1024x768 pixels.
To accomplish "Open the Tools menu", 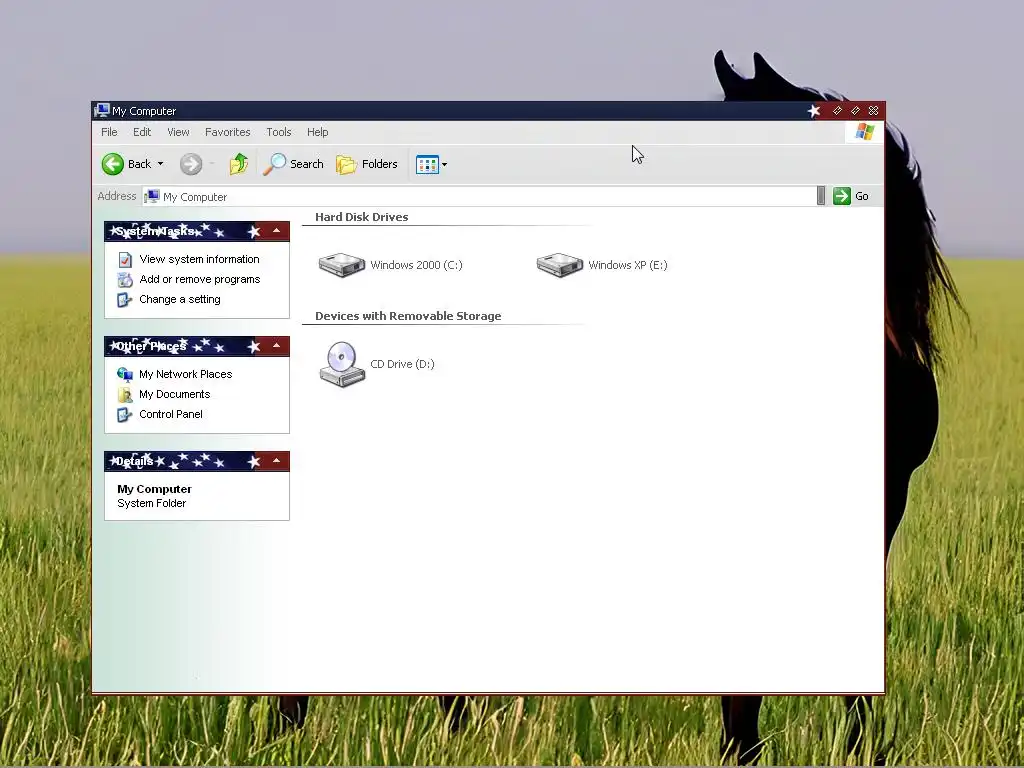I will (x=279, y=132).
